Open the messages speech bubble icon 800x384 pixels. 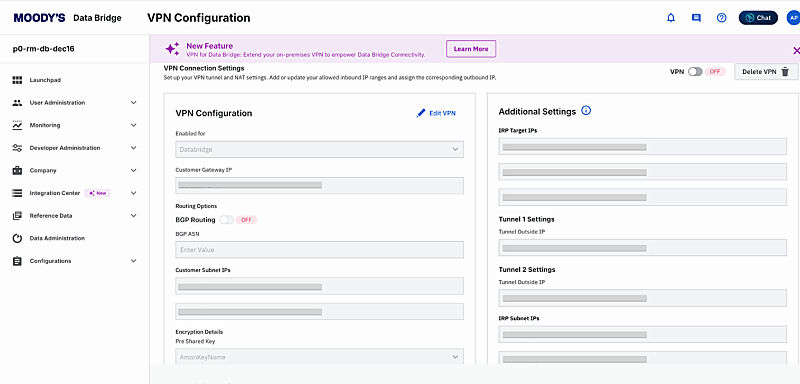696,18
